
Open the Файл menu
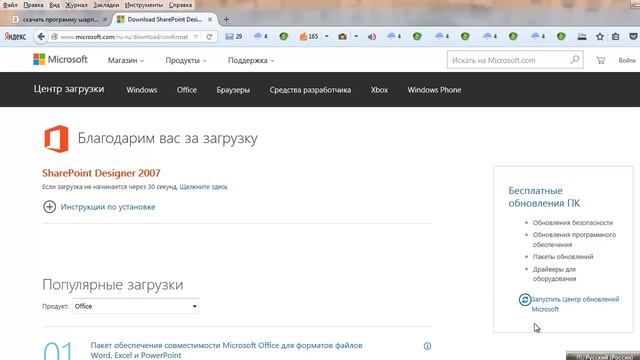point(10,5)
